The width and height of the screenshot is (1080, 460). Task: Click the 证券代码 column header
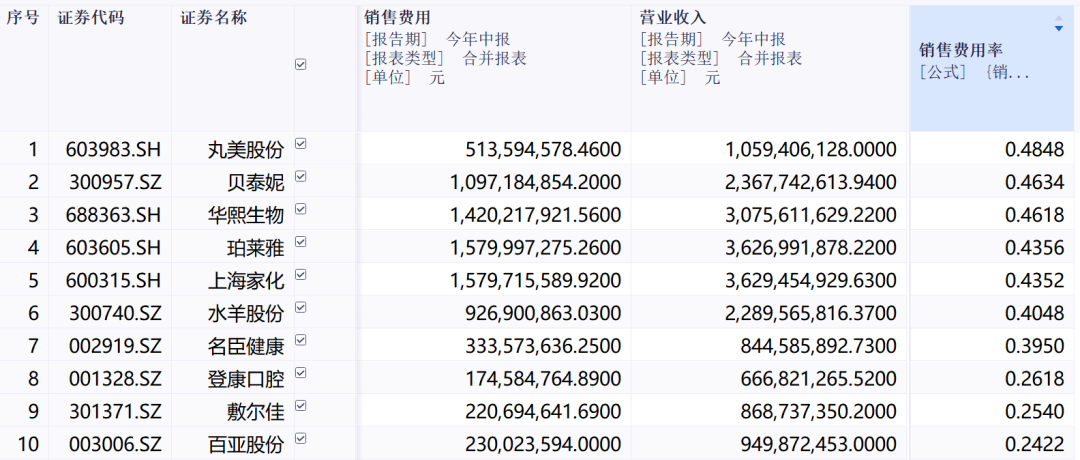click(x=110, y=69)
